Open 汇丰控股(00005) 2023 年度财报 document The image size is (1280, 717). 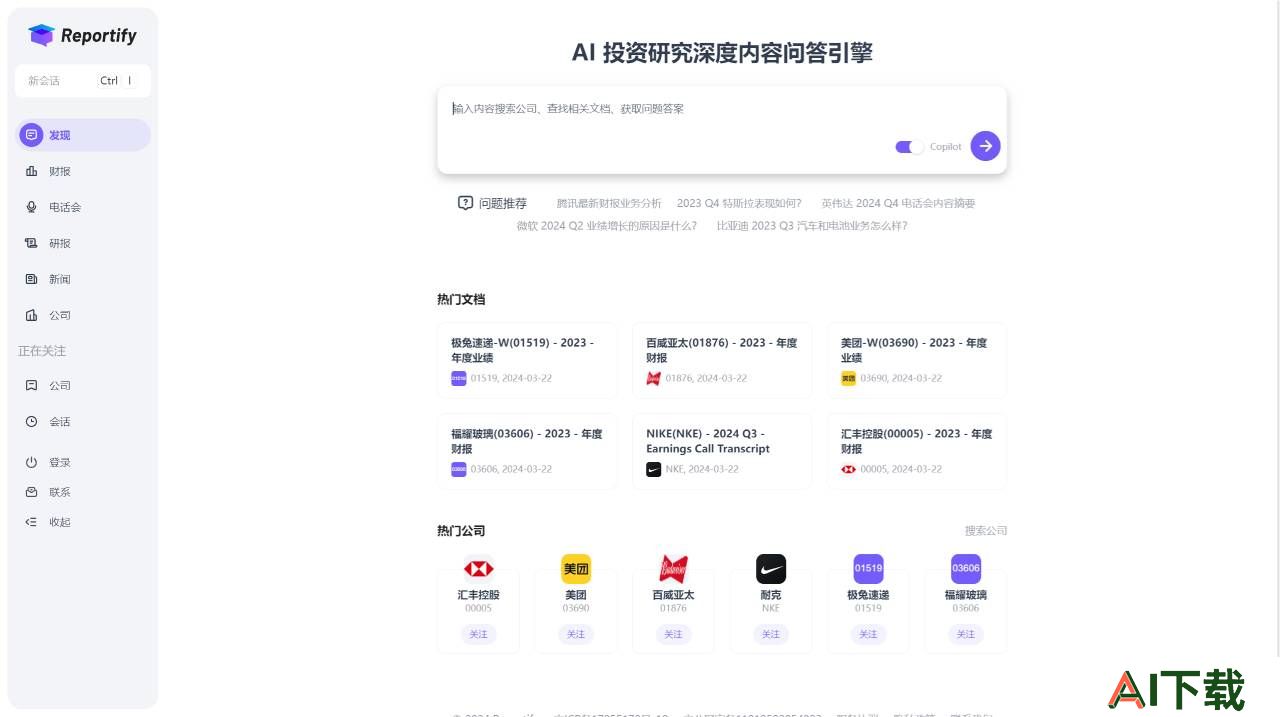point(917,452)
